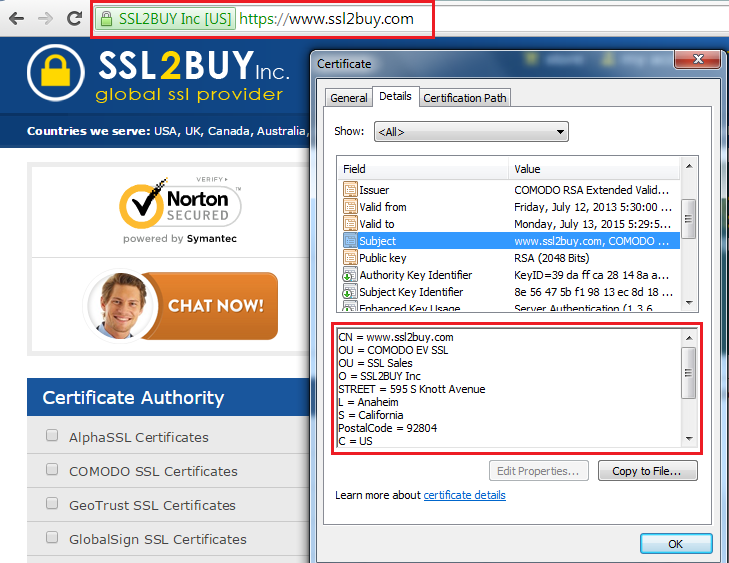Click the Public key field icon
The height and width of the screenshot is (563, 729).
coord(350,258)
